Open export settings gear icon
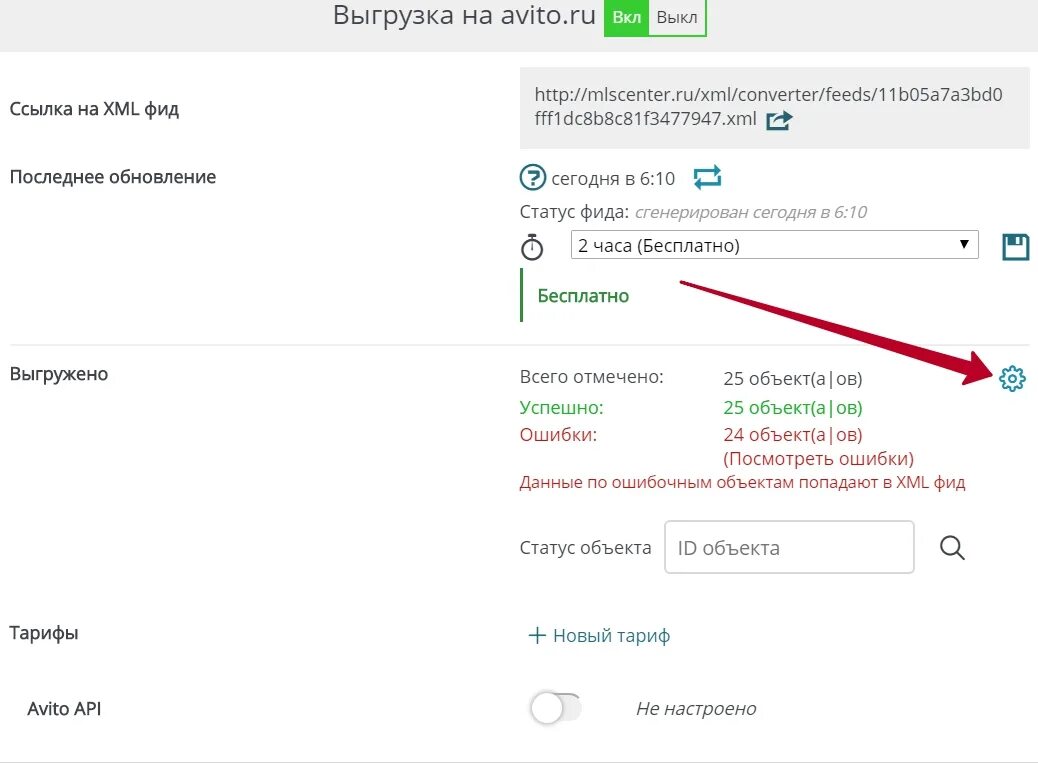1038x763 pixels. [x=1012, y=379]
